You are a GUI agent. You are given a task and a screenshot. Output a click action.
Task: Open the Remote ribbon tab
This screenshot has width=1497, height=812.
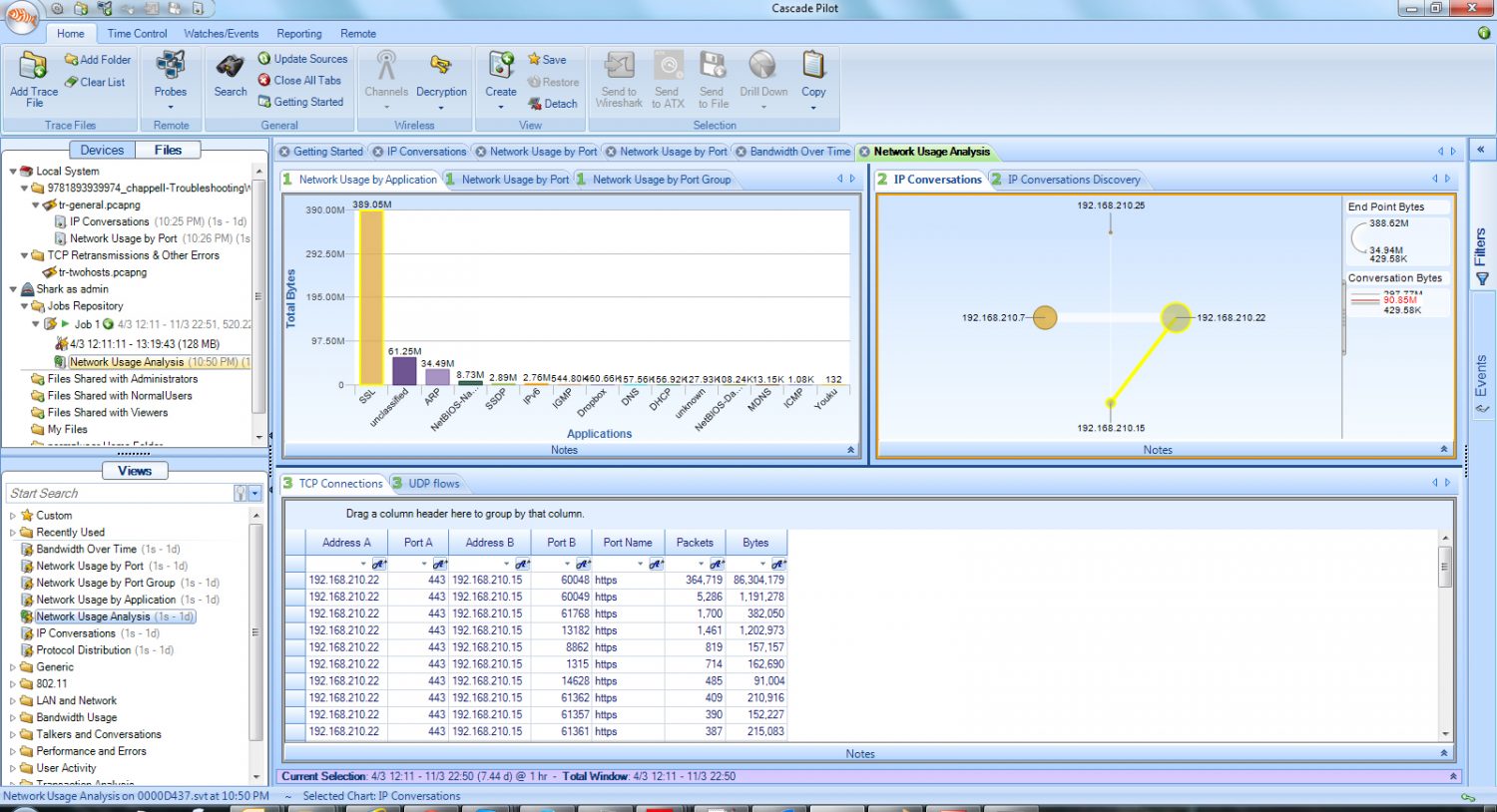click(358, 33)
